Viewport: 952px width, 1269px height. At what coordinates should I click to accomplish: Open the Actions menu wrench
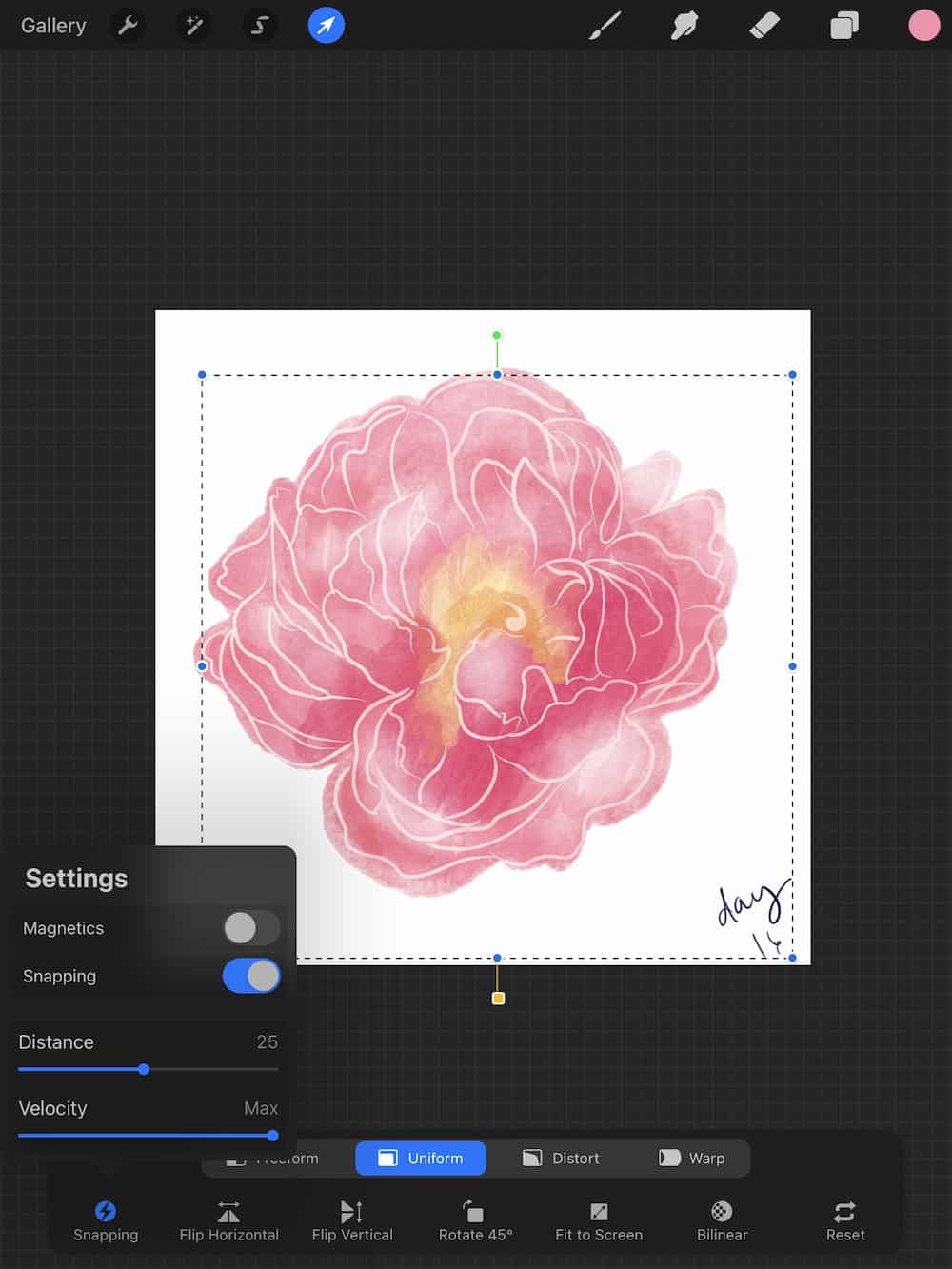(x=128, y=26)
